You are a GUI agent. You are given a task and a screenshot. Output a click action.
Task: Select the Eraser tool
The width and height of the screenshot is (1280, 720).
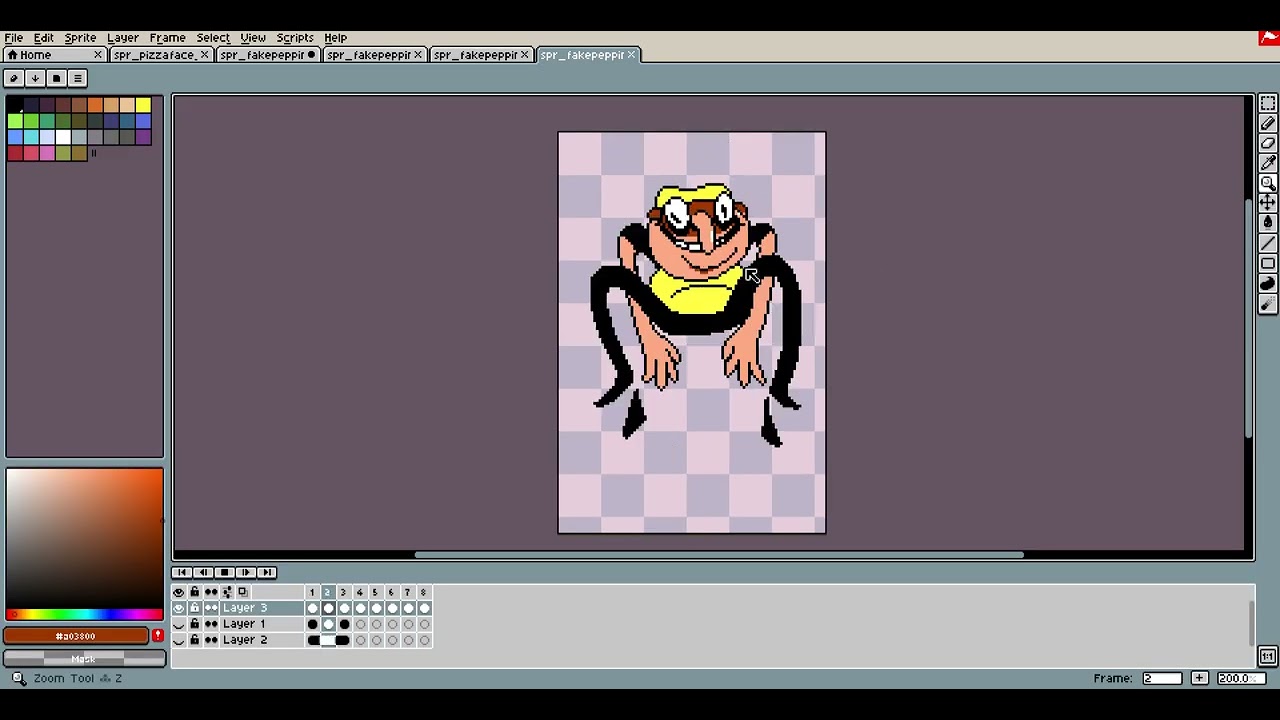[1267, 143]
